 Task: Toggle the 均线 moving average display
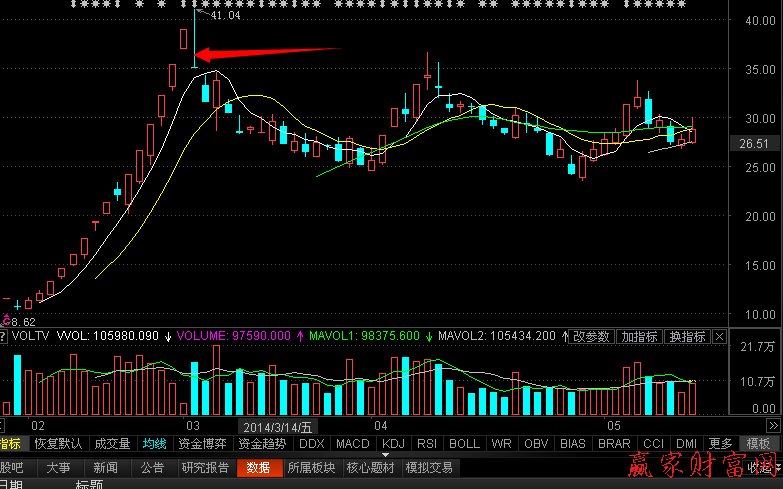click(154, 444)
